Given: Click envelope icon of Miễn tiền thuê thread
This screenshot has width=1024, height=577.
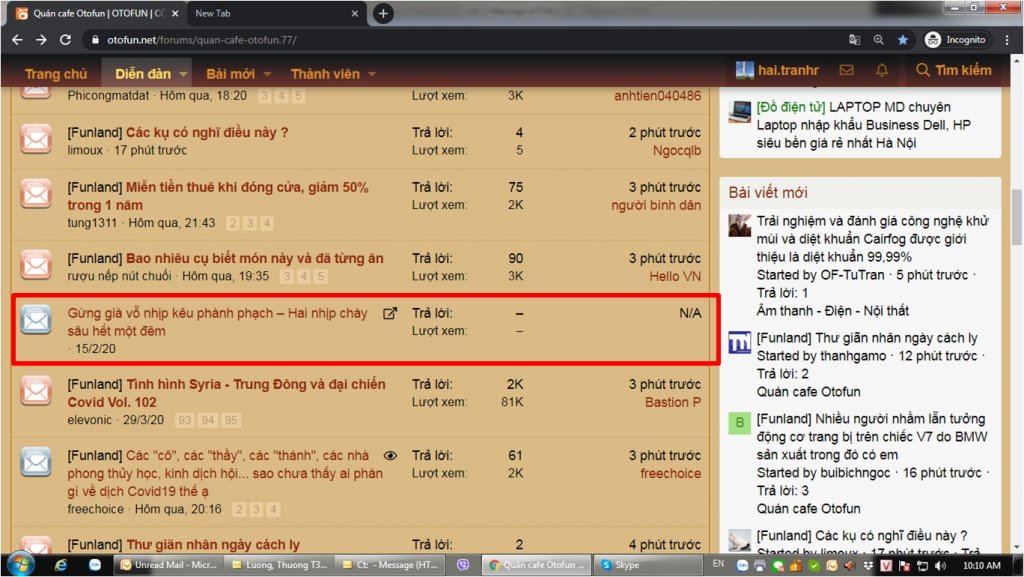Looking at the screenshot, I should (36, 193).
